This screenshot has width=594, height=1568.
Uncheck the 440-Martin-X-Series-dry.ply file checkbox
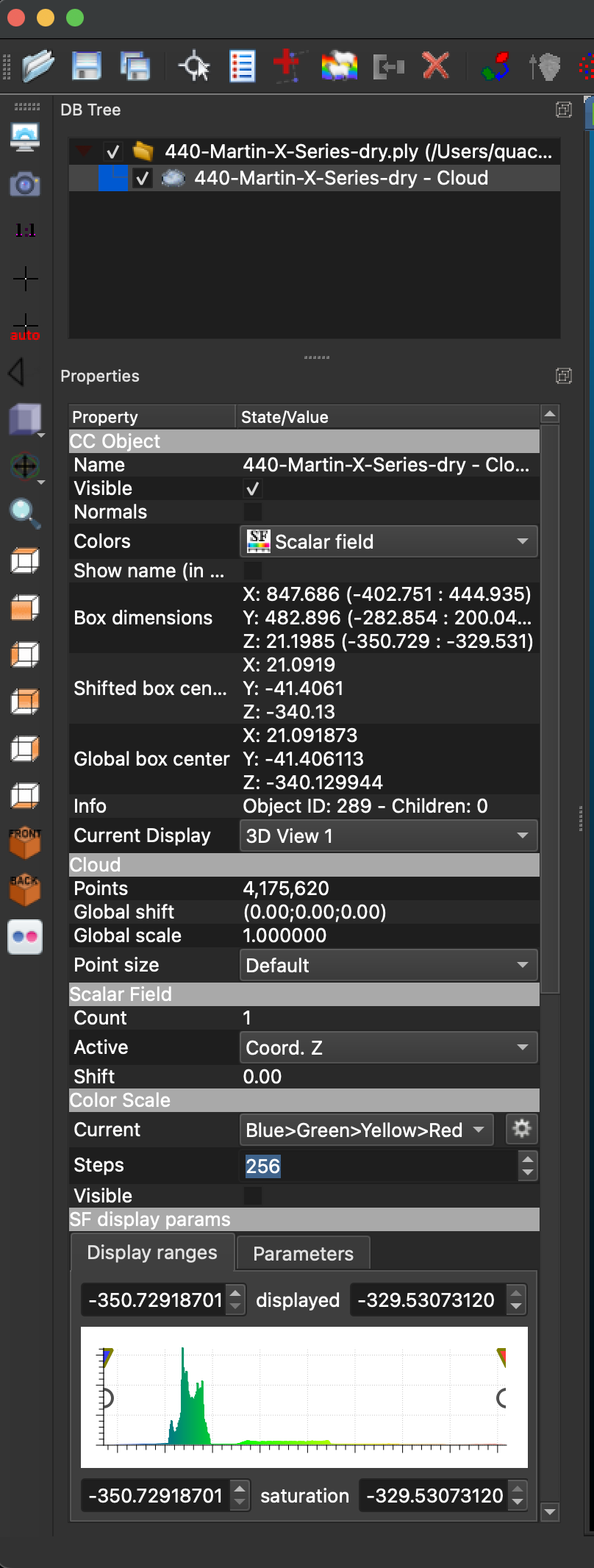[112, 152]
